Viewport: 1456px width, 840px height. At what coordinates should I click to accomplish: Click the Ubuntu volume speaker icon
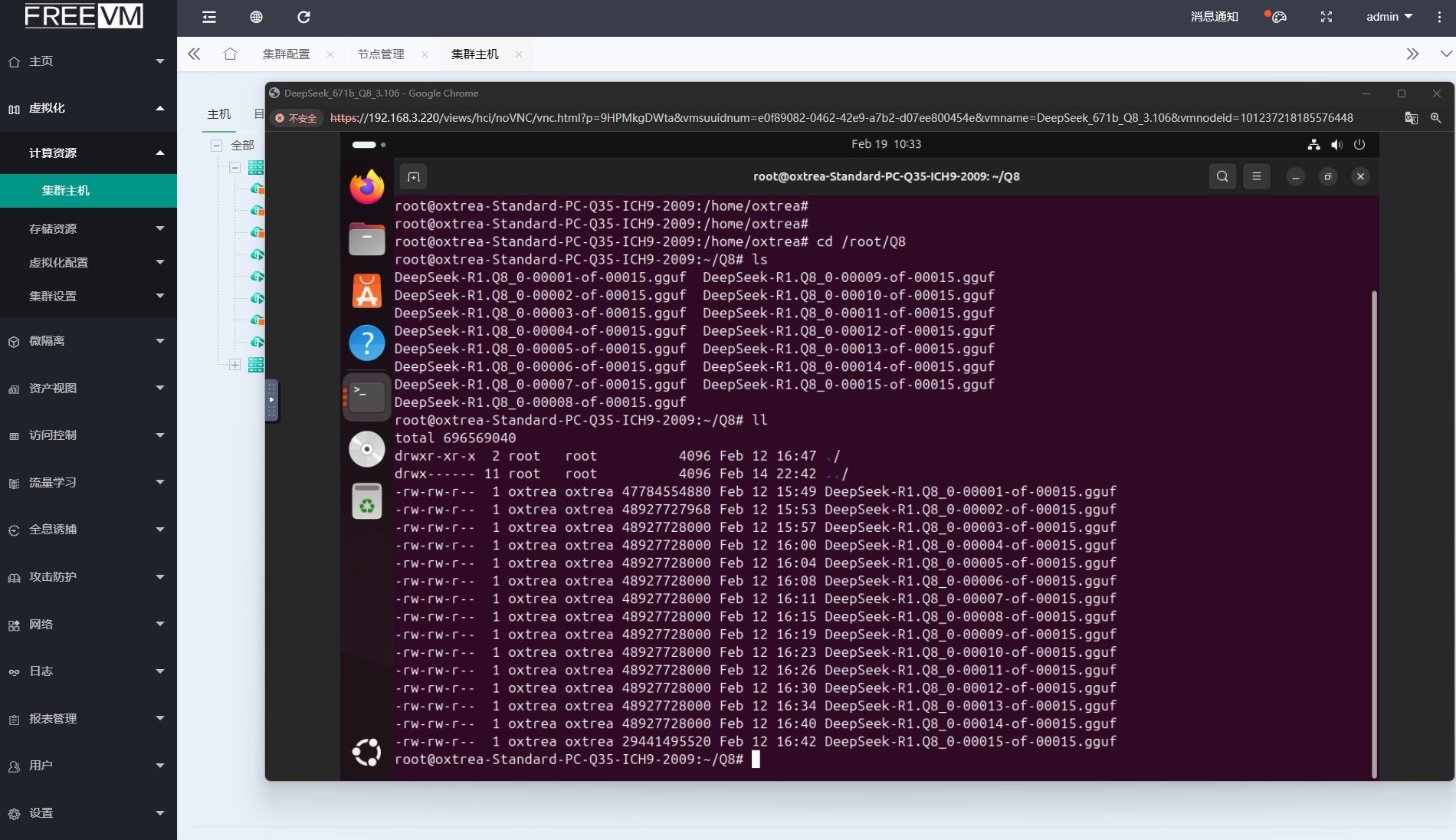1337,144
